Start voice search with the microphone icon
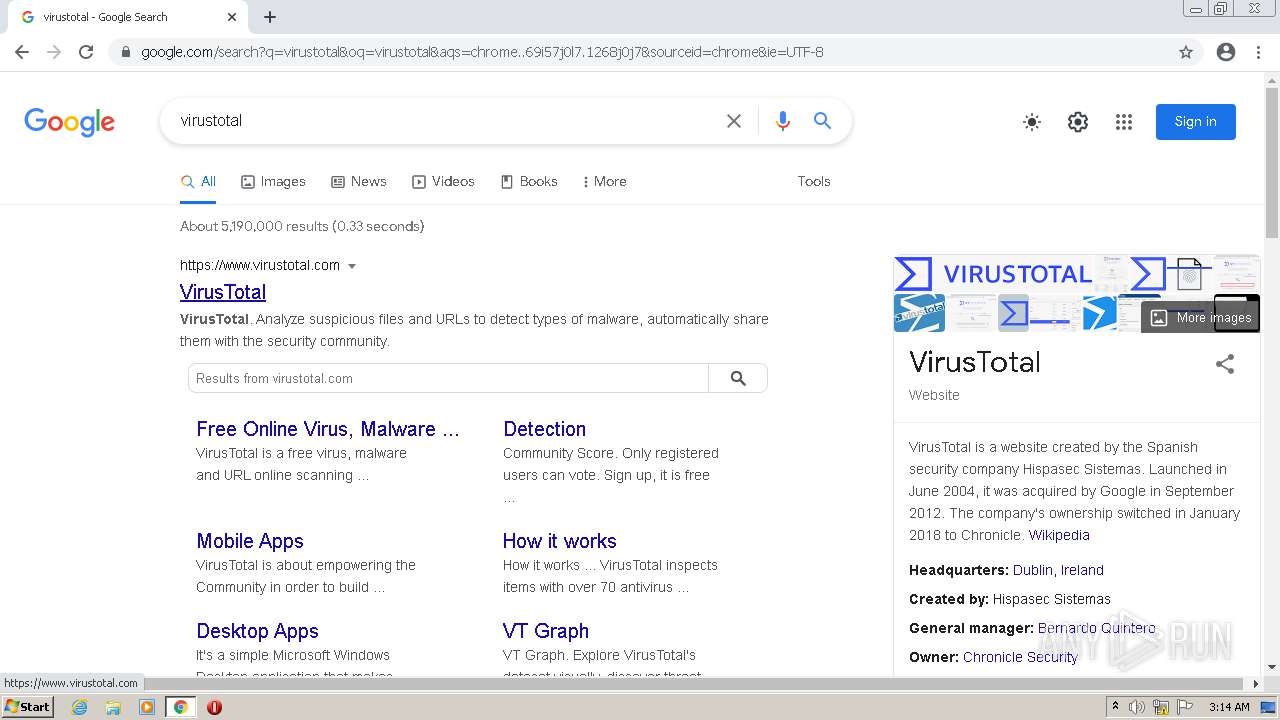 (x=783, y=121)
